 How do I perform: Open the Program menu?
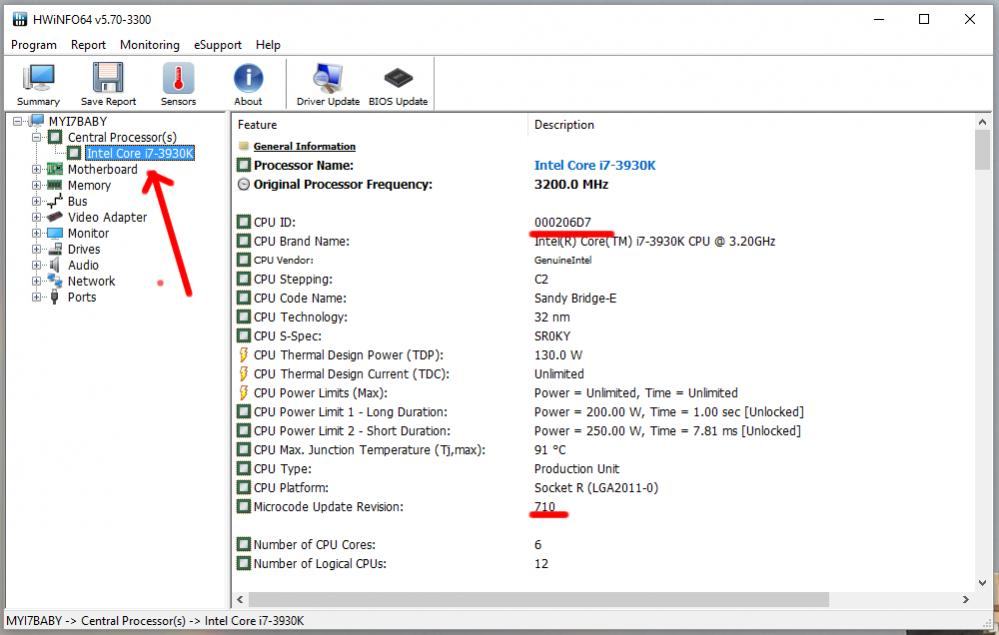(34, 45)
